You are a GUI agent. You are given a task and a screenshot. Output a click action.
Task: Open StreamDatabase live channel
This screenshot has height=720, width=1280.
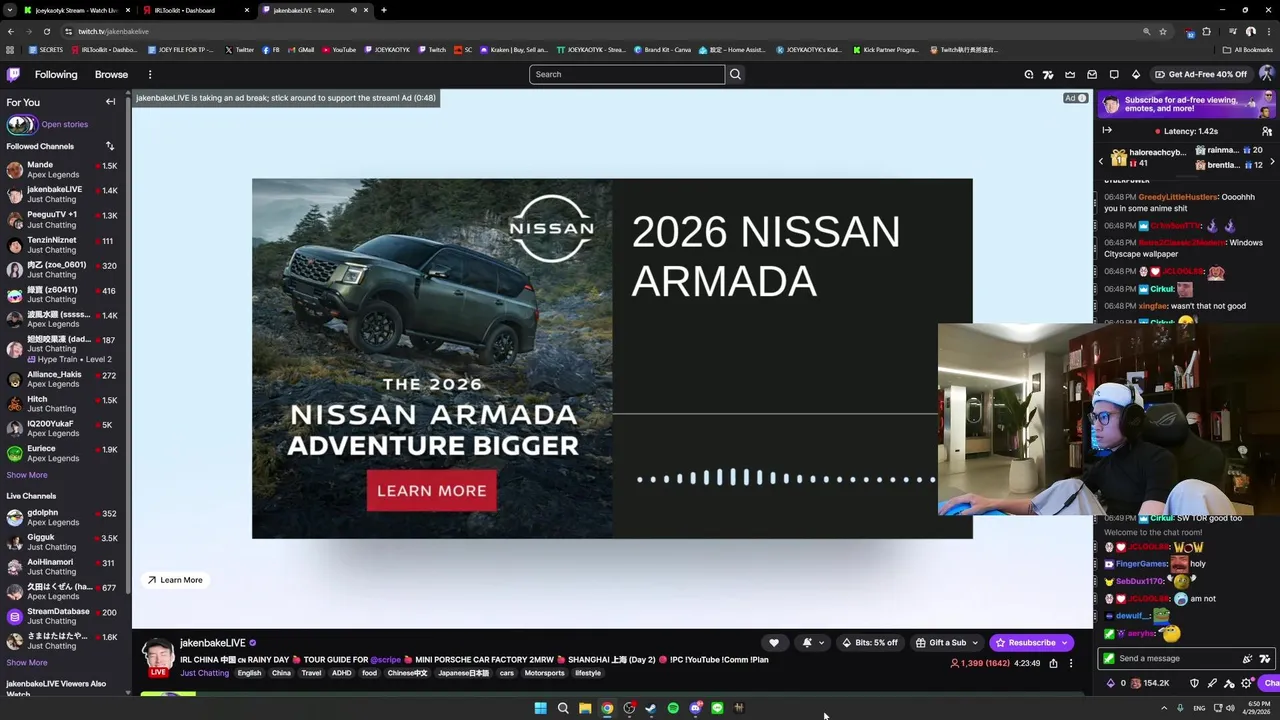[x=62, y=616]
